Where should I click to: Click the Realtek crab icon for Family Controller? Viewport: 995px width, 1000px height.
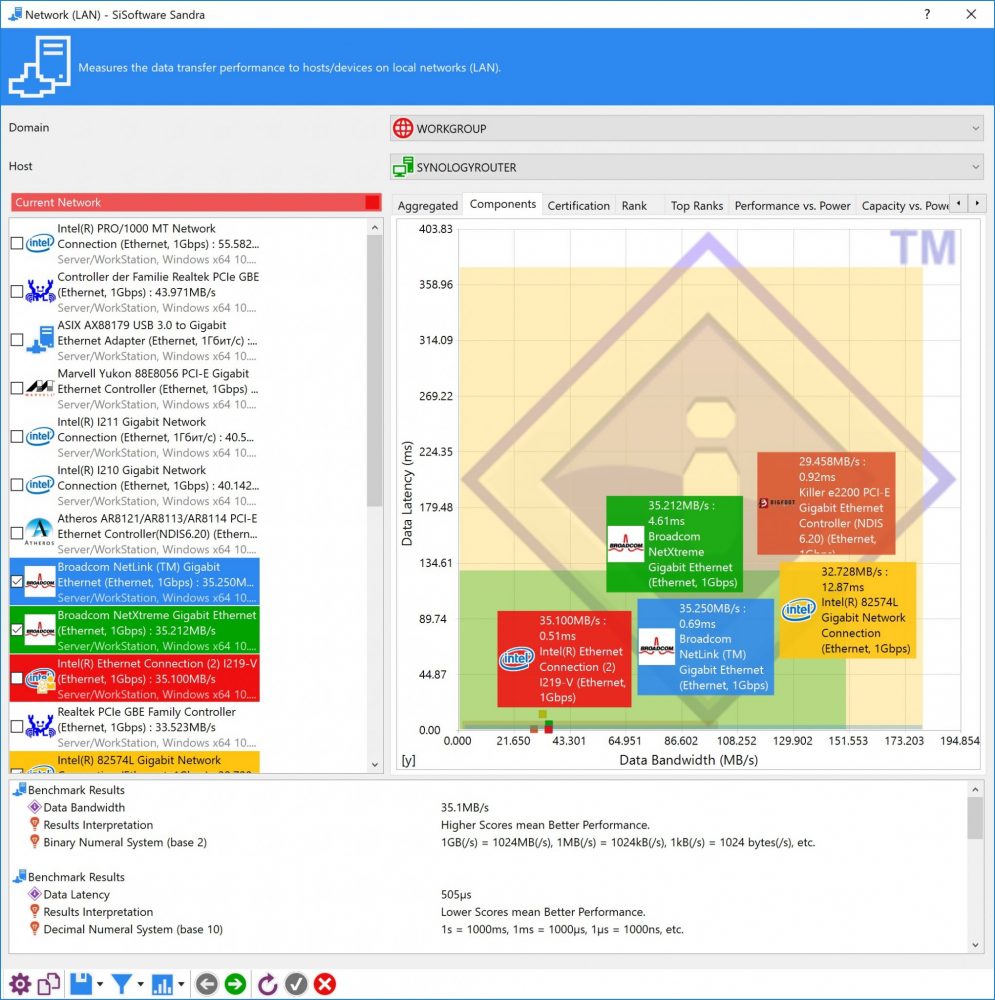point(40,726)
